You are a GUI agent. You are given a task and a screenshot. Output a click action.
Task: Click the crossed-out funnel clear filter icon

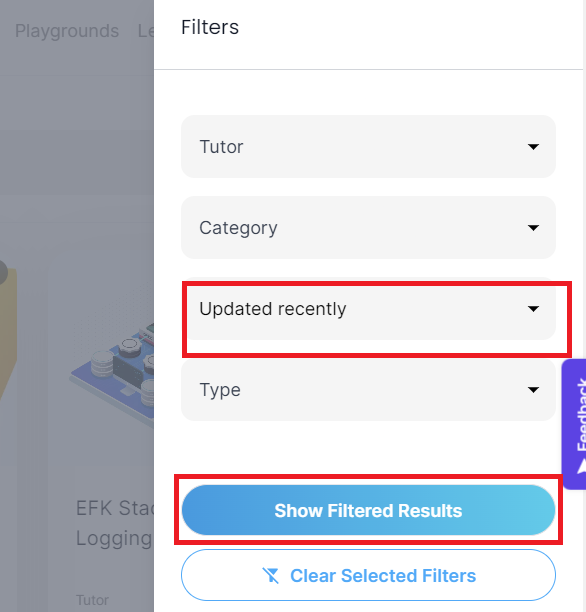click(271, 576)
